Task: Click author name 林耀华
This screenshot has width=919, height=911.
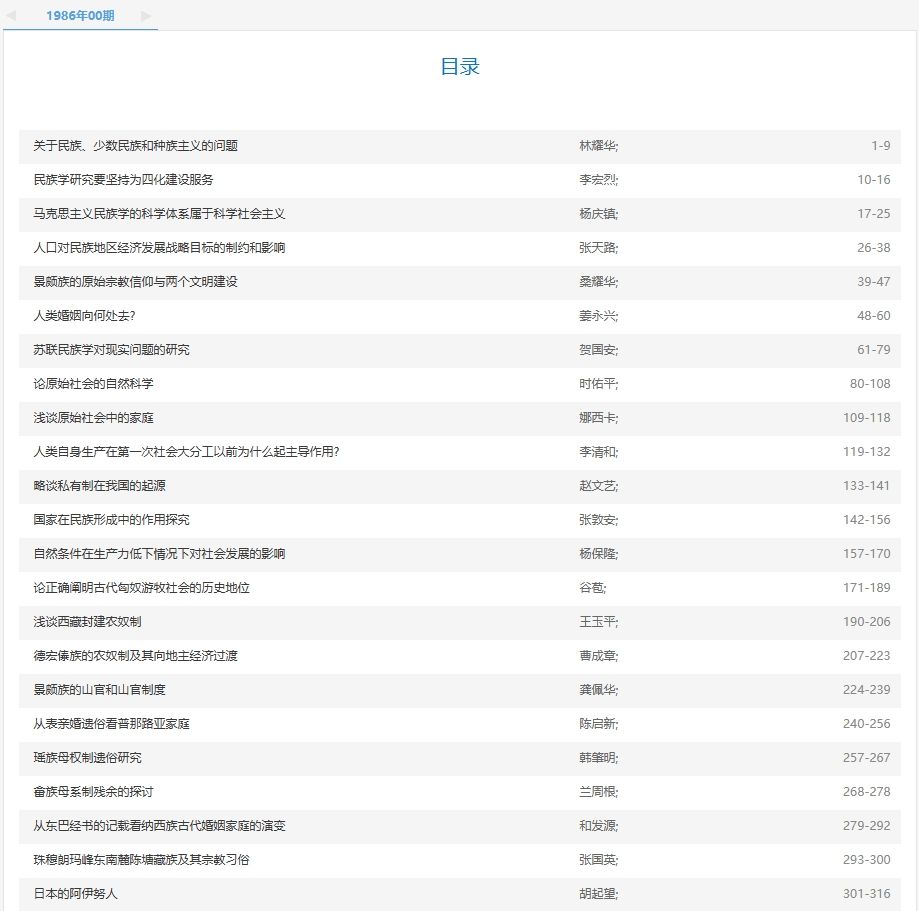Action: pos(597,145)
